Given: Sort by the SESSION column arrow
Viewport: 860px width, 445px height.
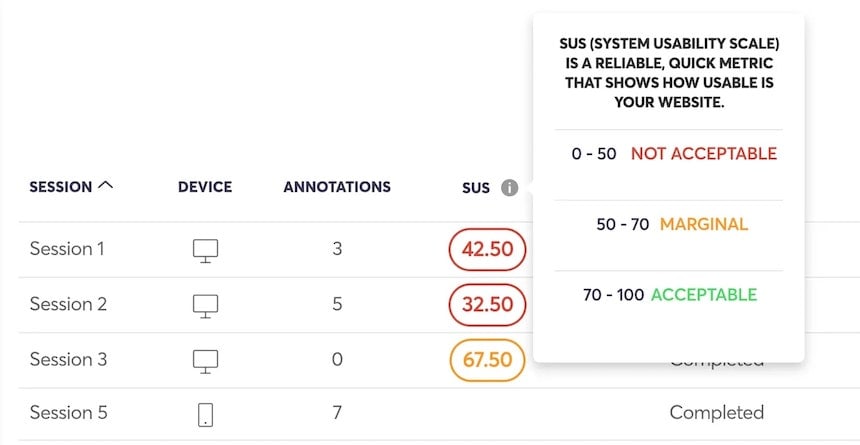Looking at the screenshot, I should pos(106,186).
